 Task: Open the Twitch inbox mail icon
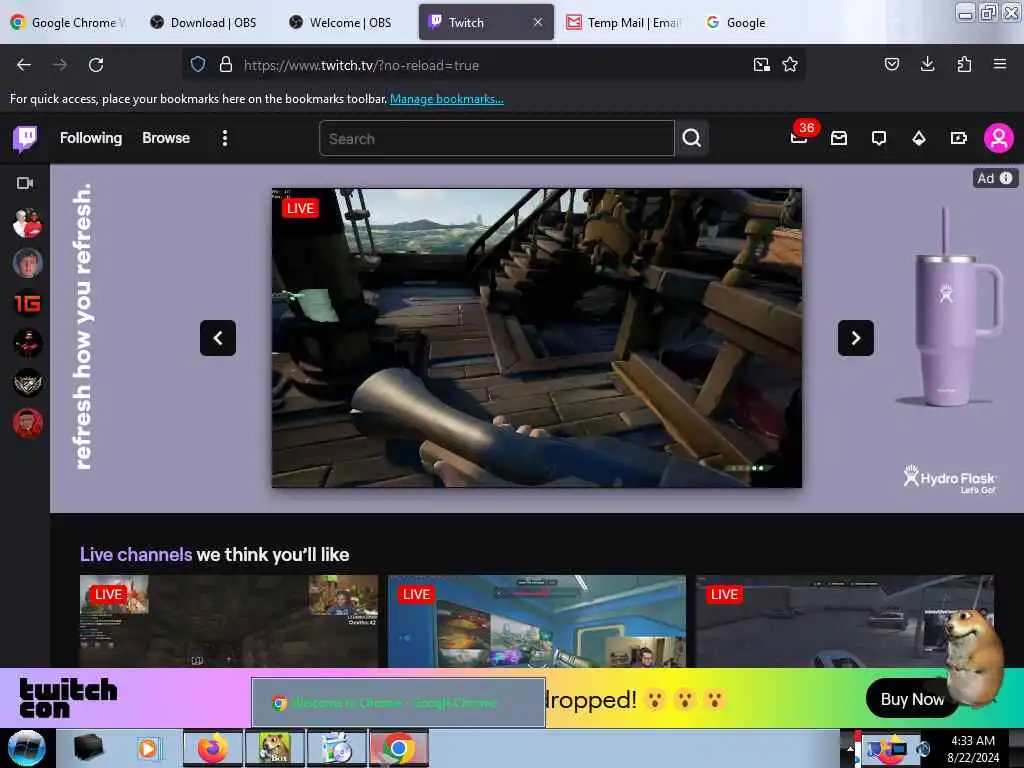[x=839, y=138]
